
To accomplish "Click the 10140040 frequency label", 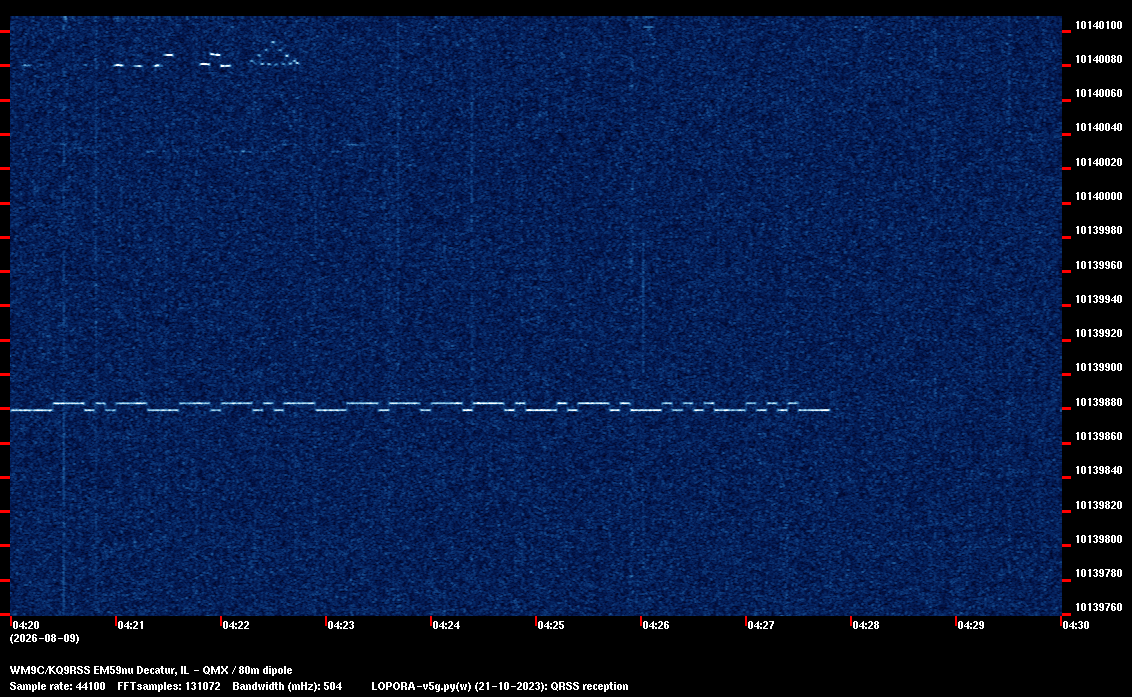I will click(1098, 127).
